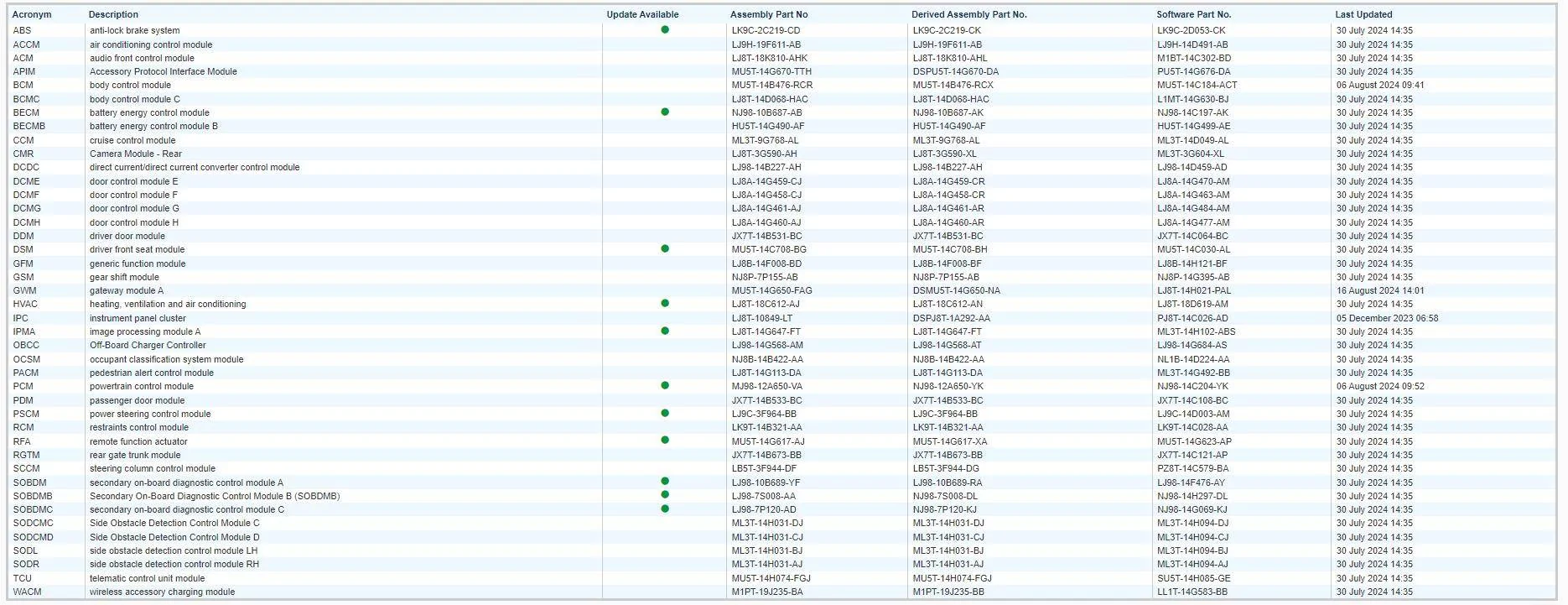The width and height of the screenshot is (1568, 605).
Task: Click the OCSM acronym cell
Action: [27, 359]
